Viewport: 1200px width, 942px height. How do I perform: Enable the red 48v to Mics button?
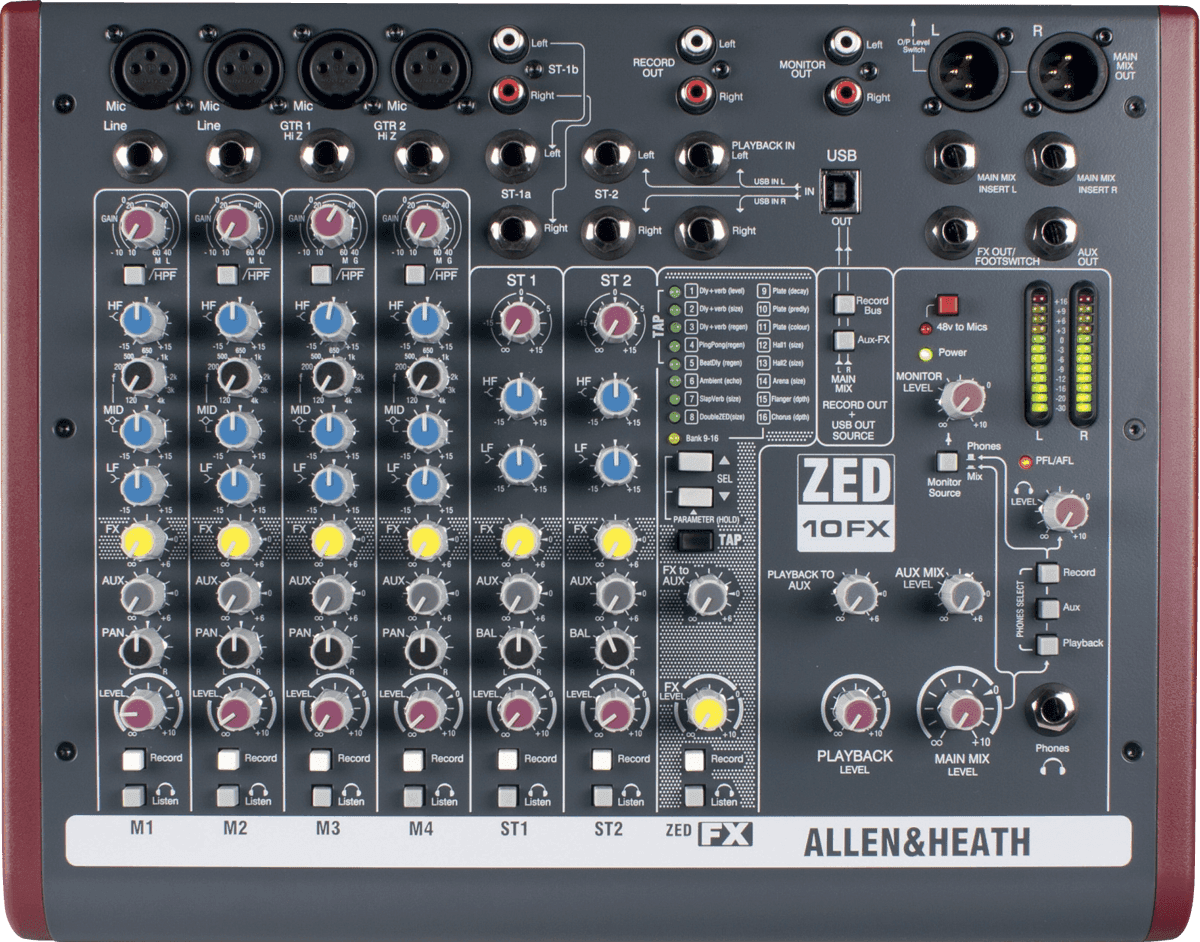tap(946, 304)
